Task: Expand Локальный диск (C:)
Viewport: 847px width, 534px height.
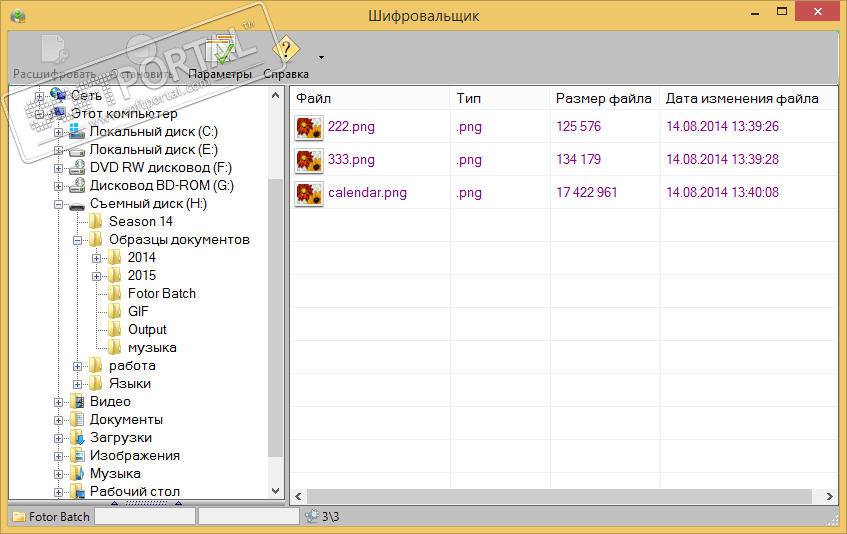Action: (x=58, y=132)
